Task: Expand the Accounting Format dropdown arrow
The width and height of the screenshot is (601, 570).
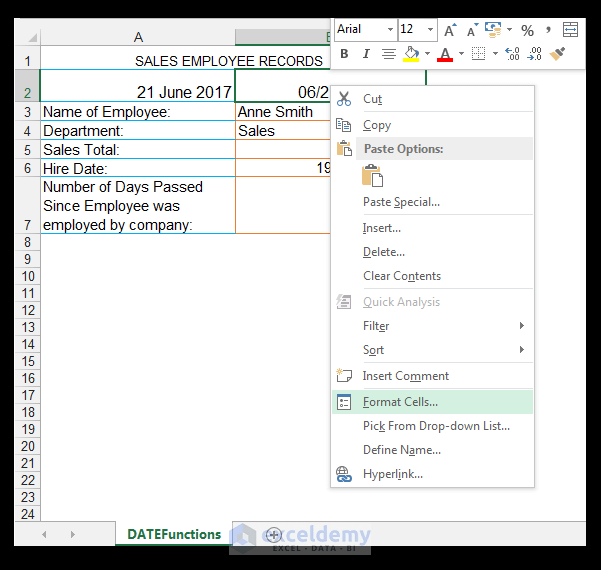Action: coord(509,30)
